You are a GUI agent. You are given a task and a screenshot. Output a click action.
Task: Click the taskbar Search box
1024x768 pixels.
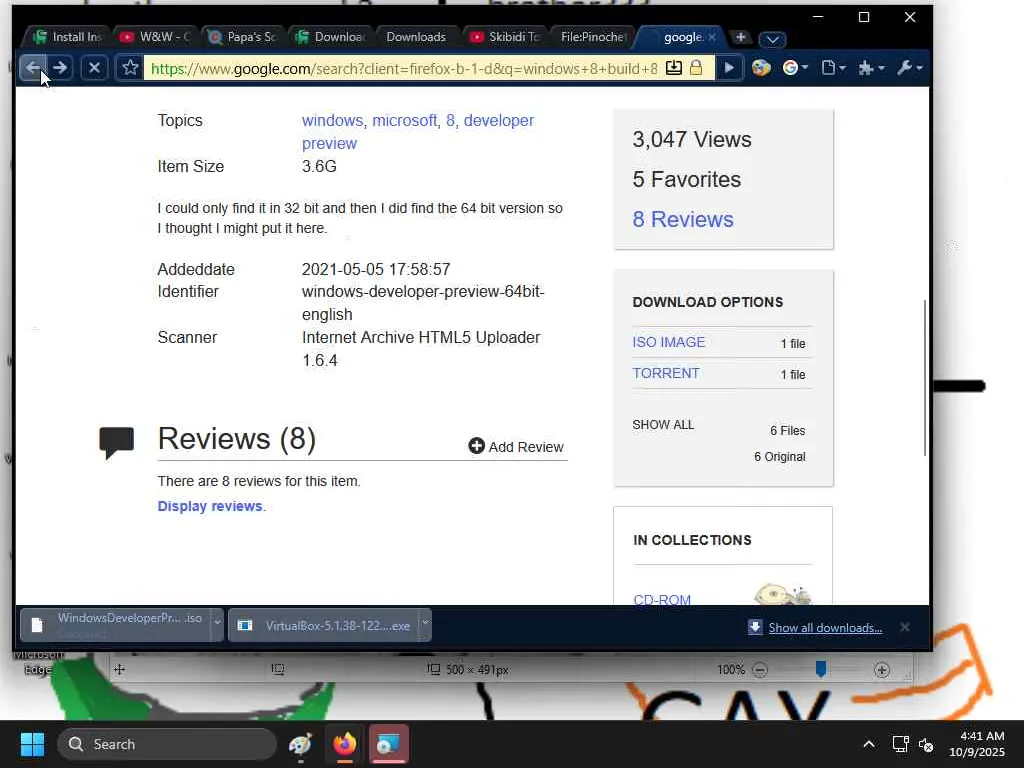[167, 744]
